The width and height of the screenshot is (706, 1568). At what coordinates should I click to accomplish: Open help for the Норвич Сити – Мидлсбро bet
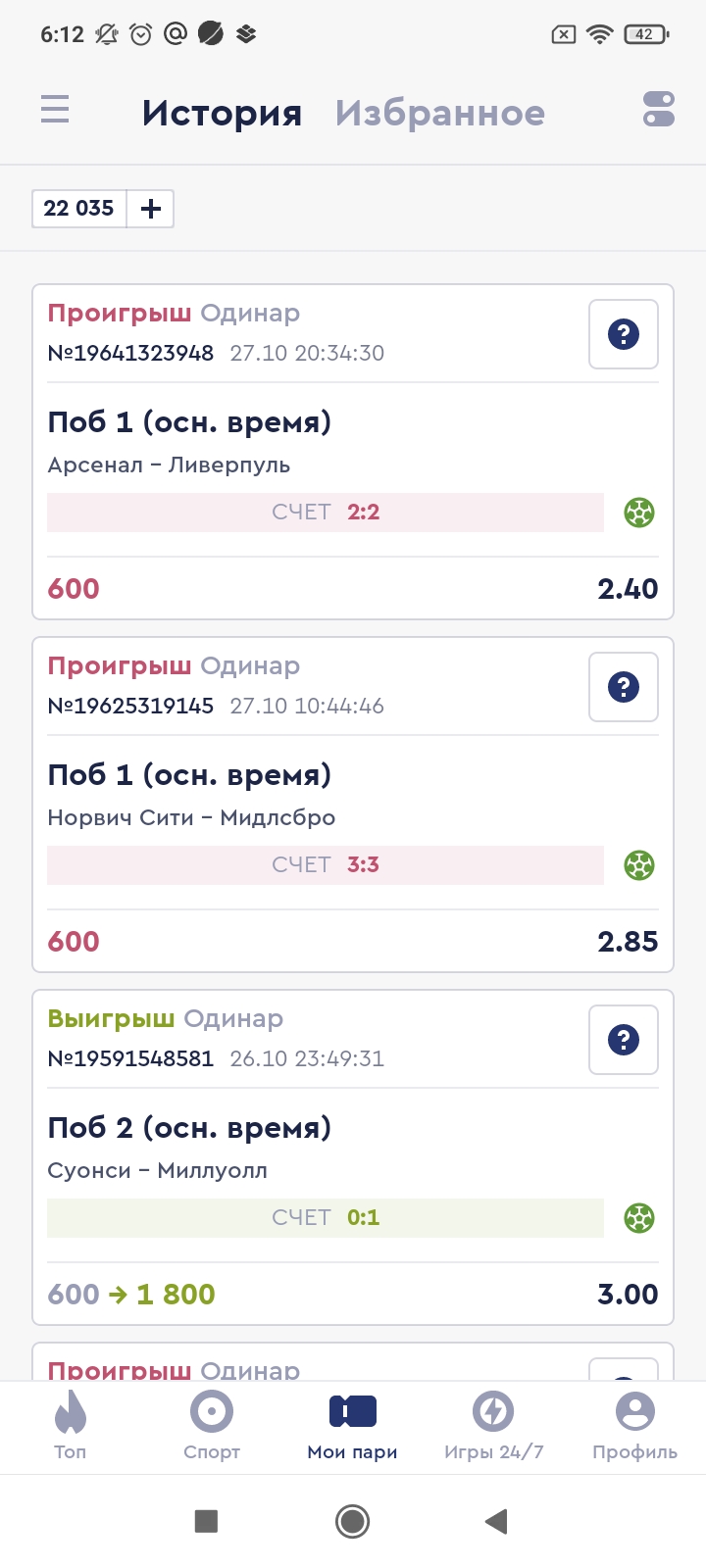pos(624,687)
